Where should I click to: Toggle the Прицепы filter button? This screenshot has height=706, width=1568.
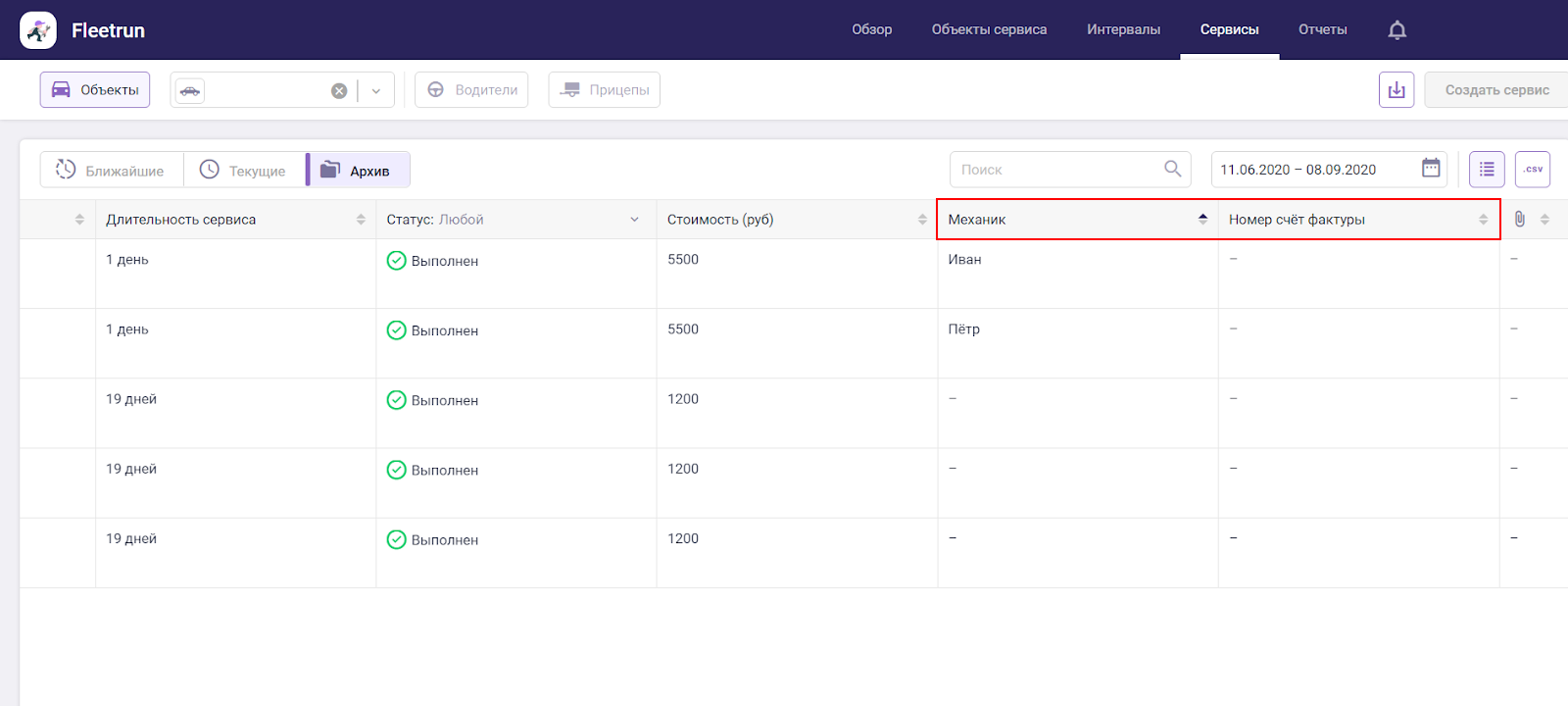pos(604,90)
